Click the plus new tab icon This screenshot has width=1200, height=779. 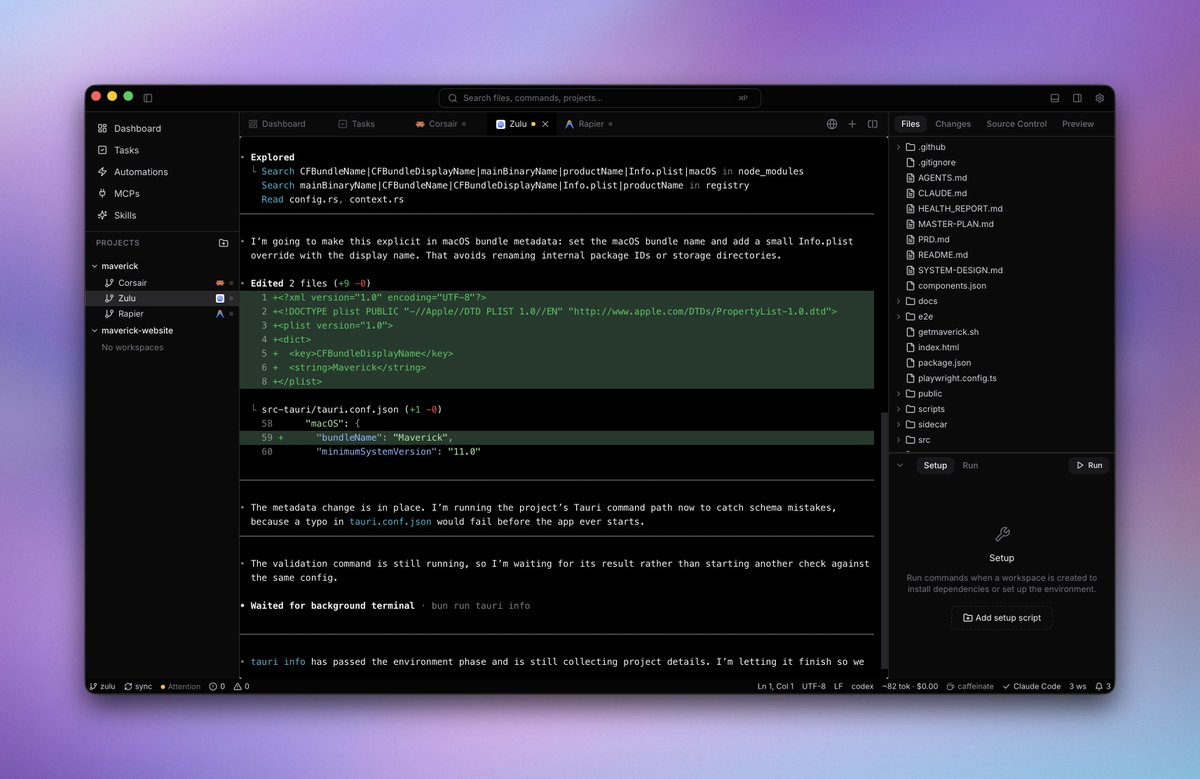[852, 124]
